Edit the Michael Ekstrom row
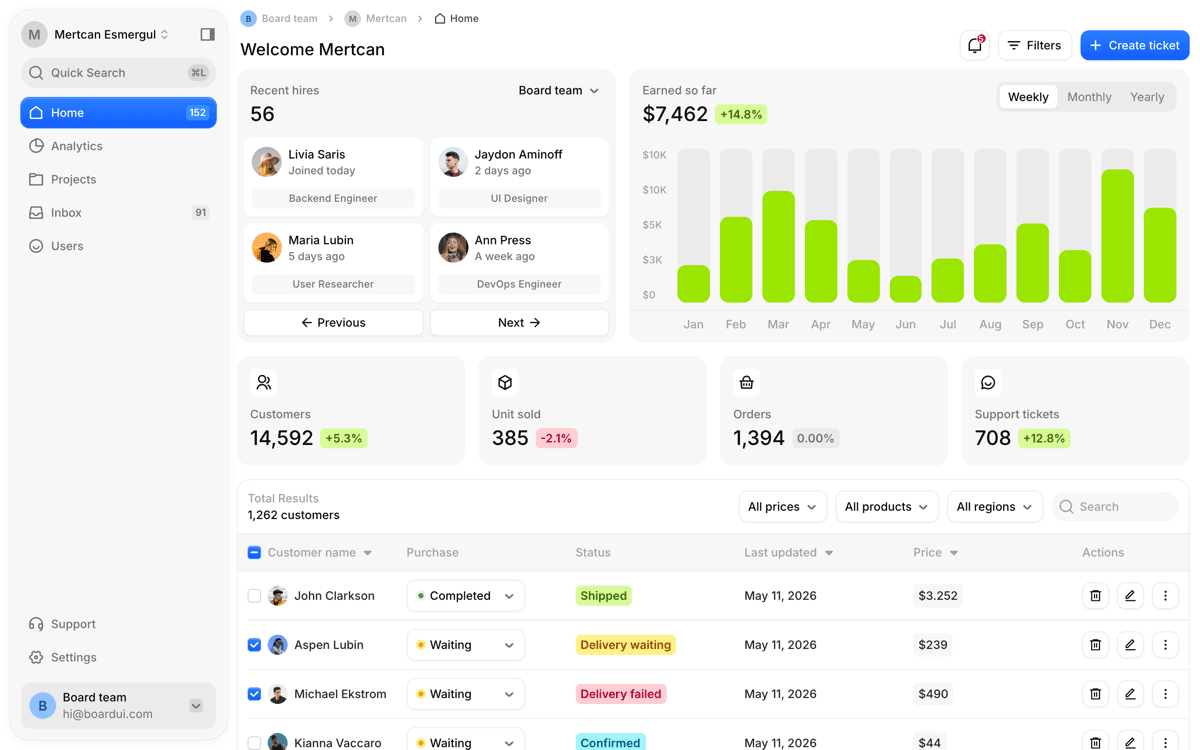This screenshot has height=750, width=1200. [x=1130, y=694]
